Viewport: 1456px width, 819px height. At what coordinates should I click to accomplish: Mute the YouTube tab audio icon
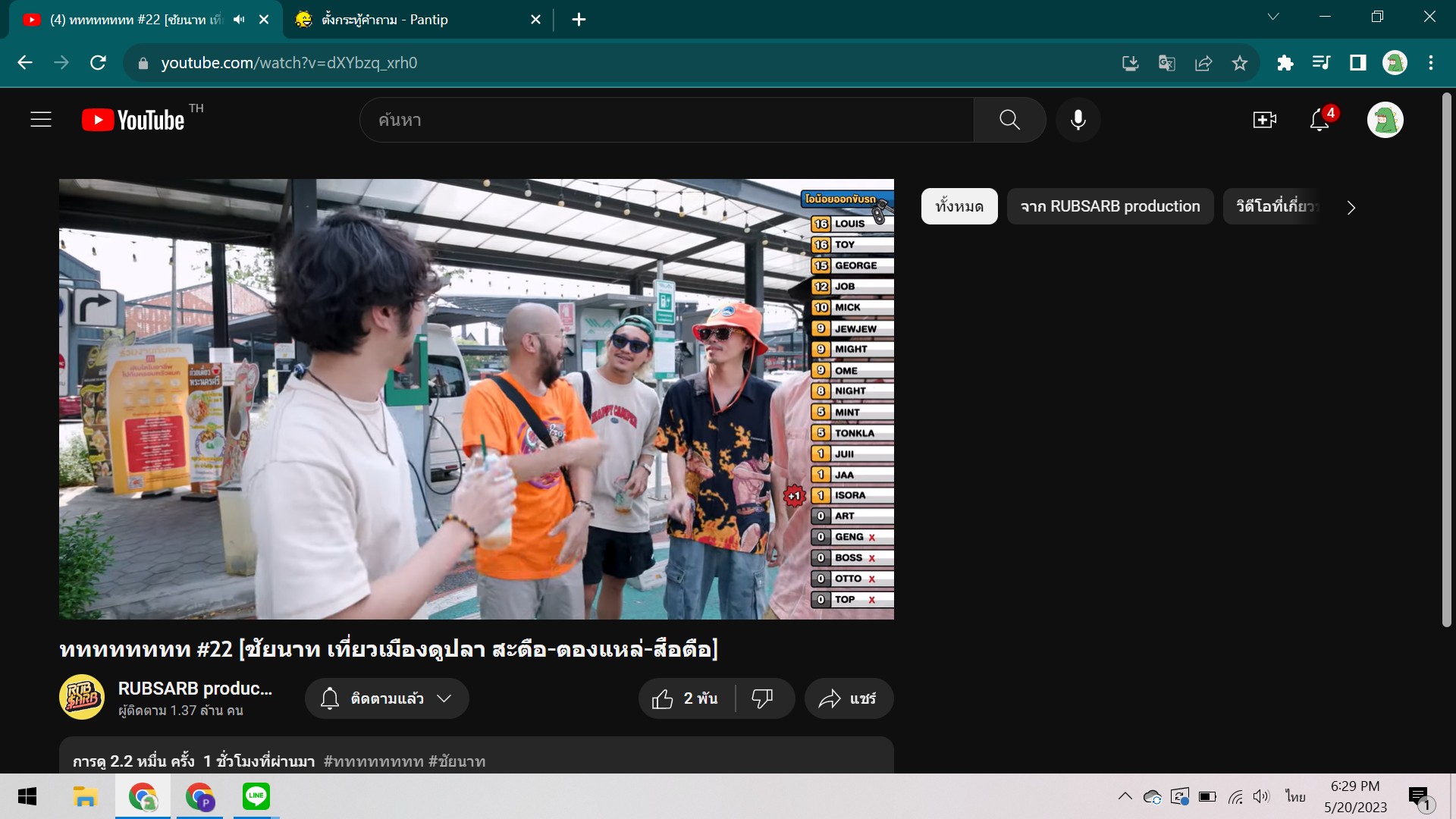pos(239,20)
